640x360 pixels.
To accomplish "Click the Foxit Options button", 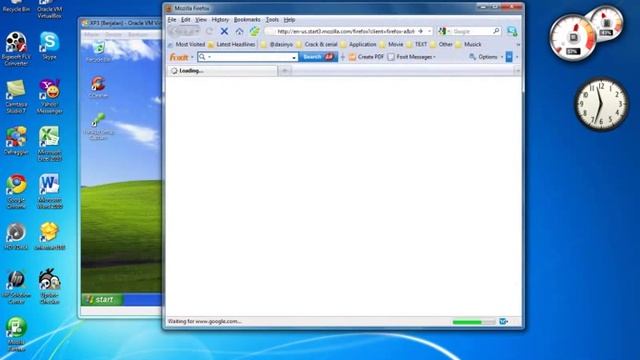I will (483, 57).
